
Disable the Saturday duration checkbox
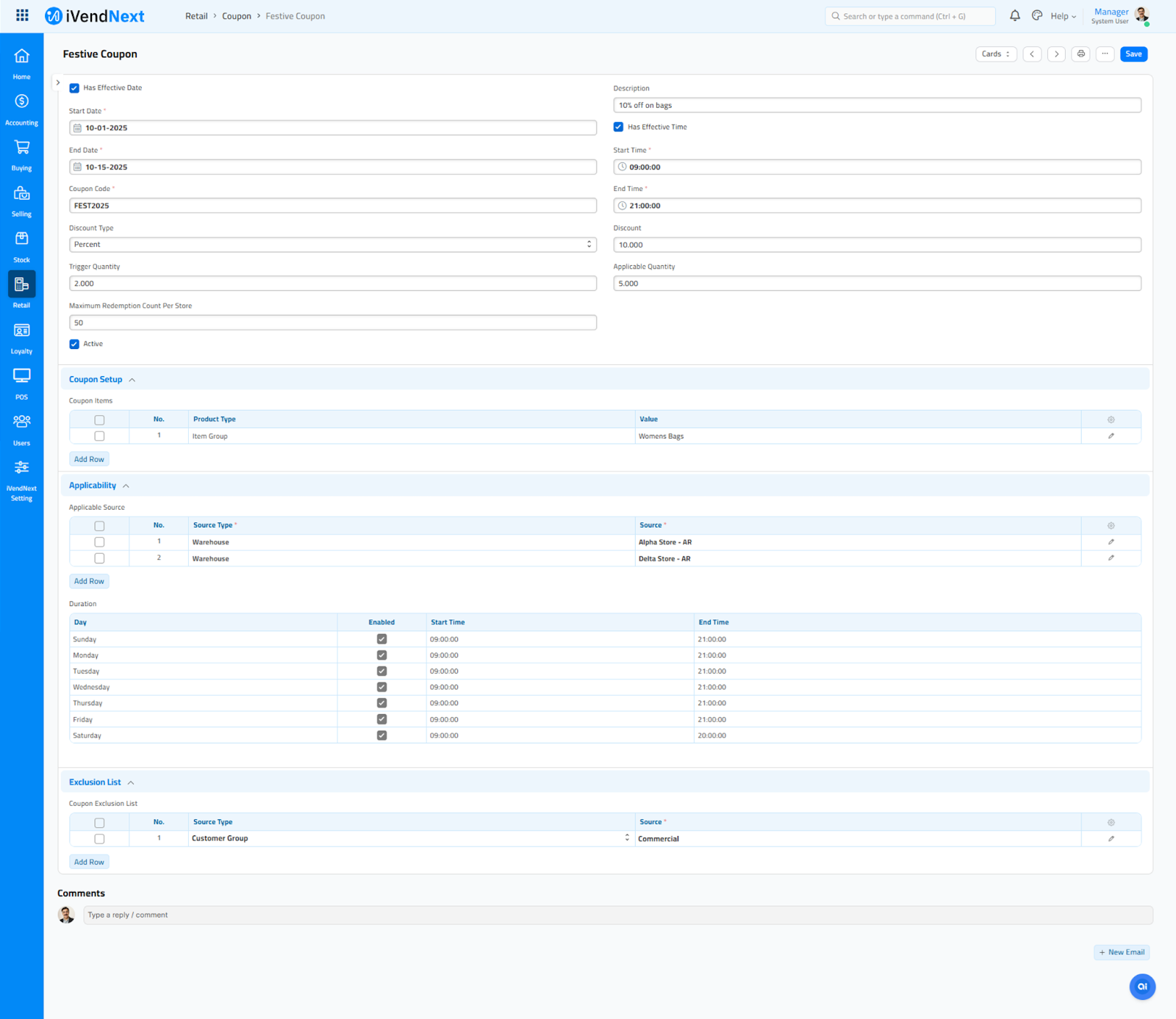381,735
